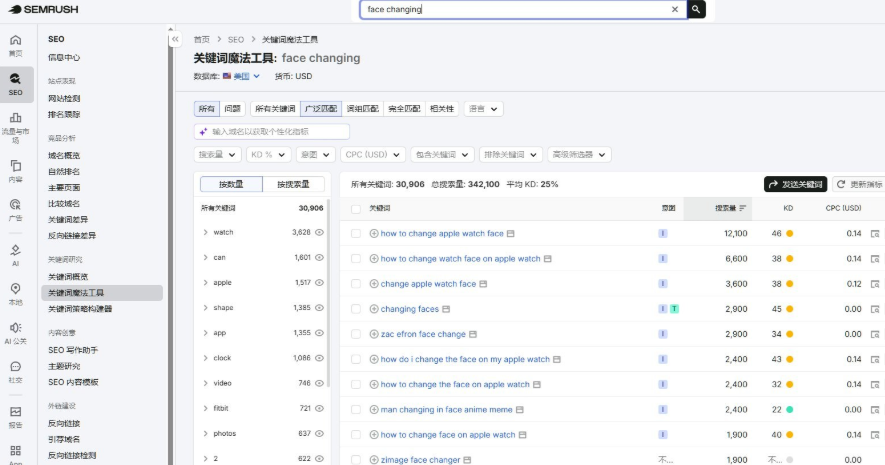The image size is (885, 465).
Task: Switch groups to By Volume tab
Action: pos(293,184)
